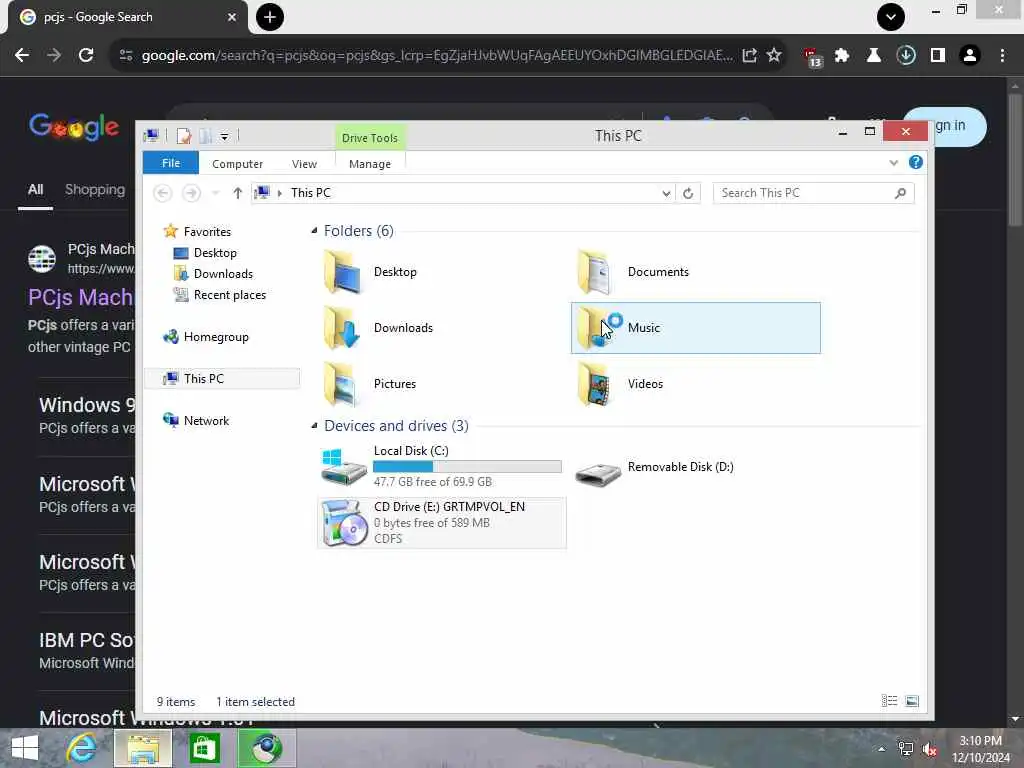
Task: Bookmark page with Chrome star icon
Action: coord(774,55)
